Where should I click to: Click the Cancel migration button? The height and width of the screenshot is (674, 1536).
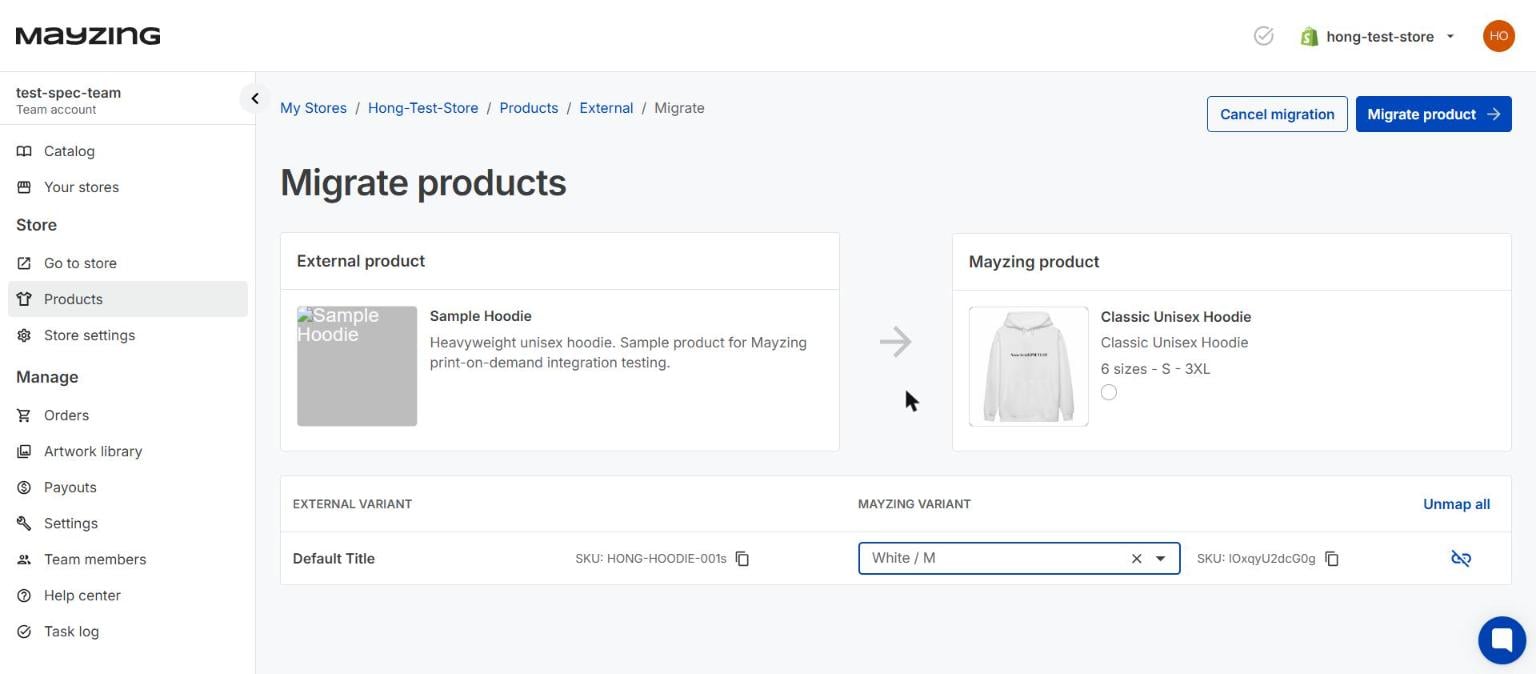[1277, 114]
